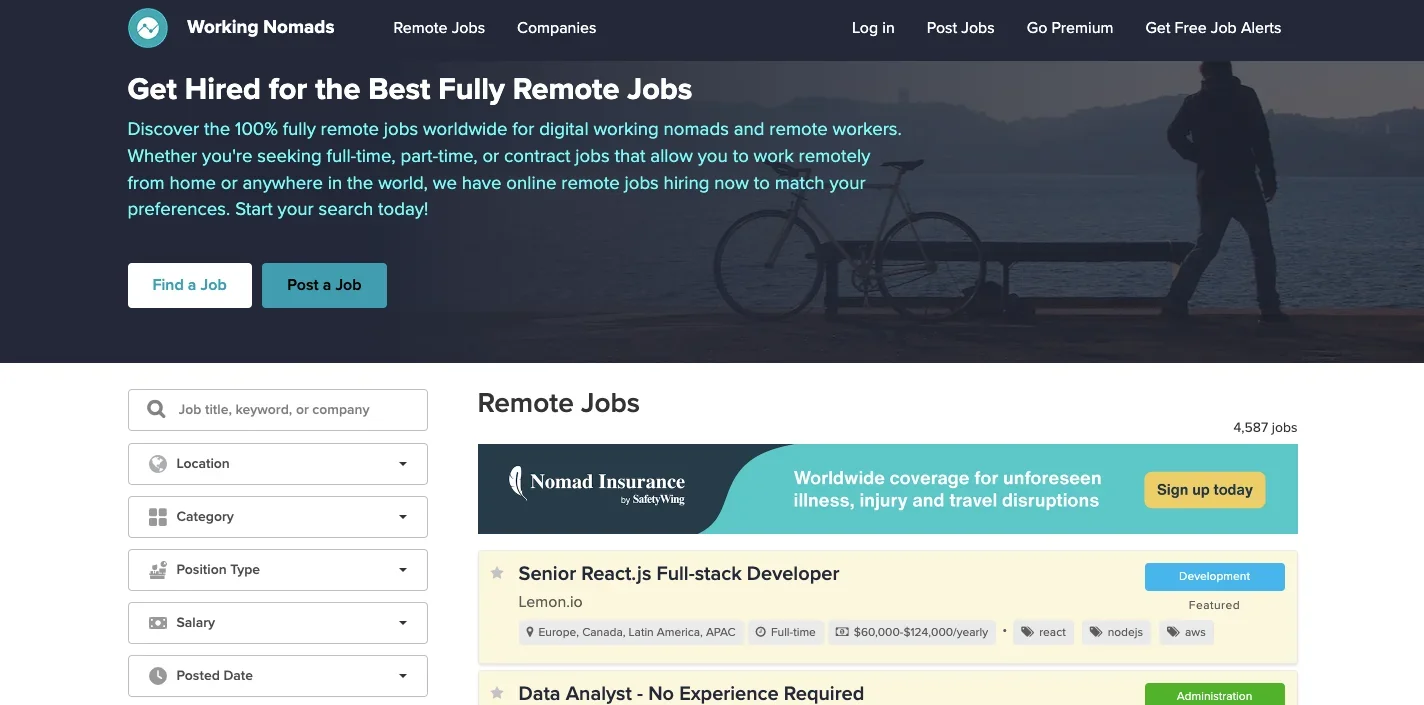The image size is (1424, 705).
Task: Open the Remote Jobs nav item
Action: [439, 28]
